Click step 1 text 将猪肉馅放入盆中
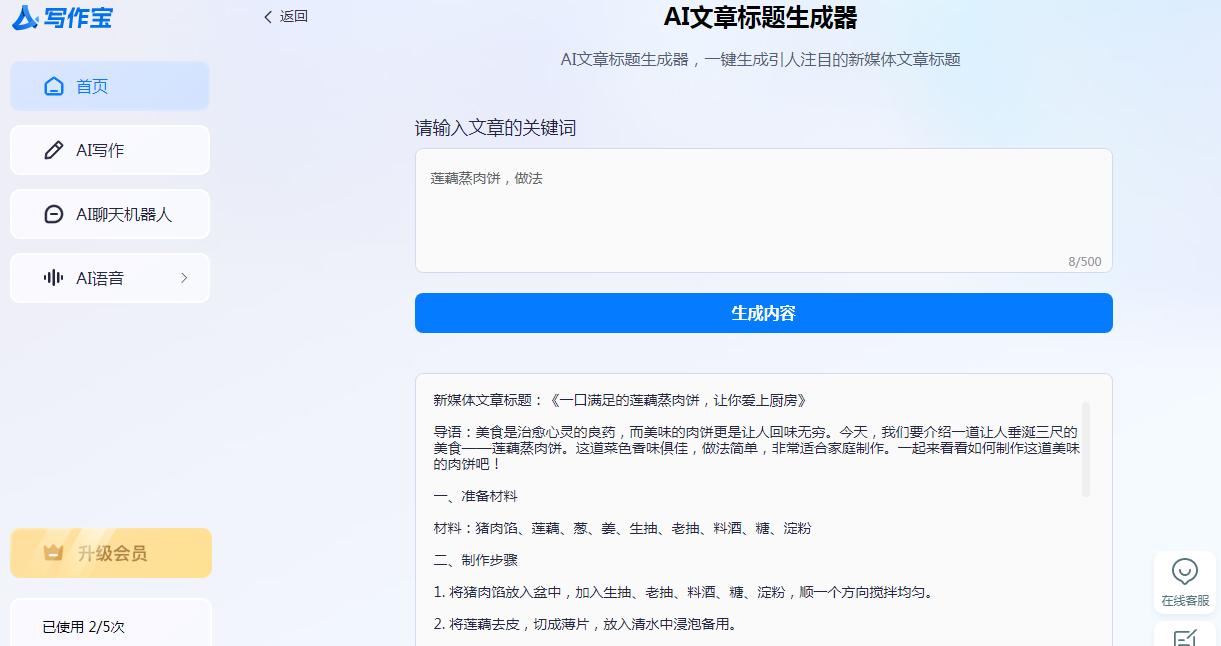 click(684, 592)
